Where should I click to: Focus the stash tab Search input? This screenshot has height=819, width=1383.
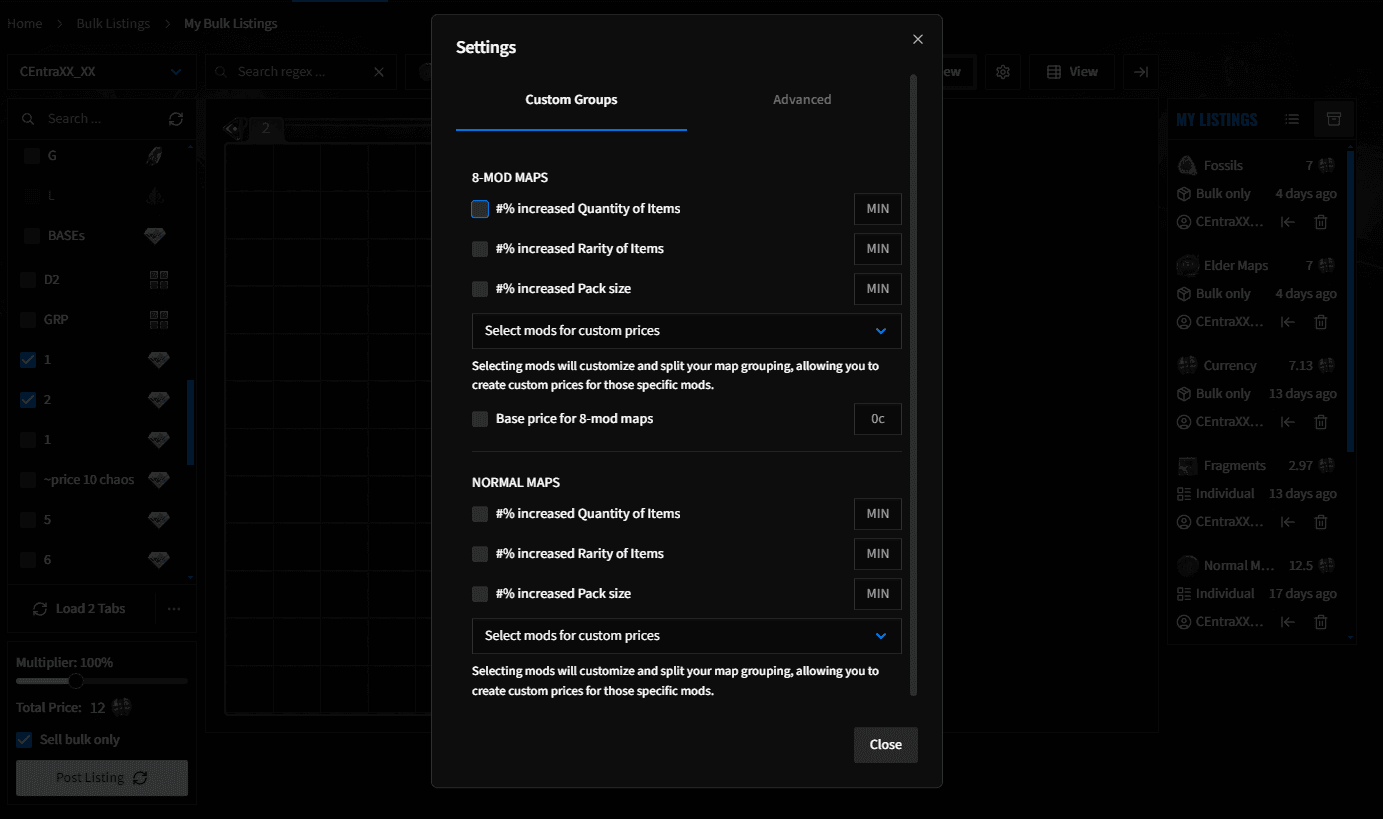pyautogui.click(x=100, y=119)
